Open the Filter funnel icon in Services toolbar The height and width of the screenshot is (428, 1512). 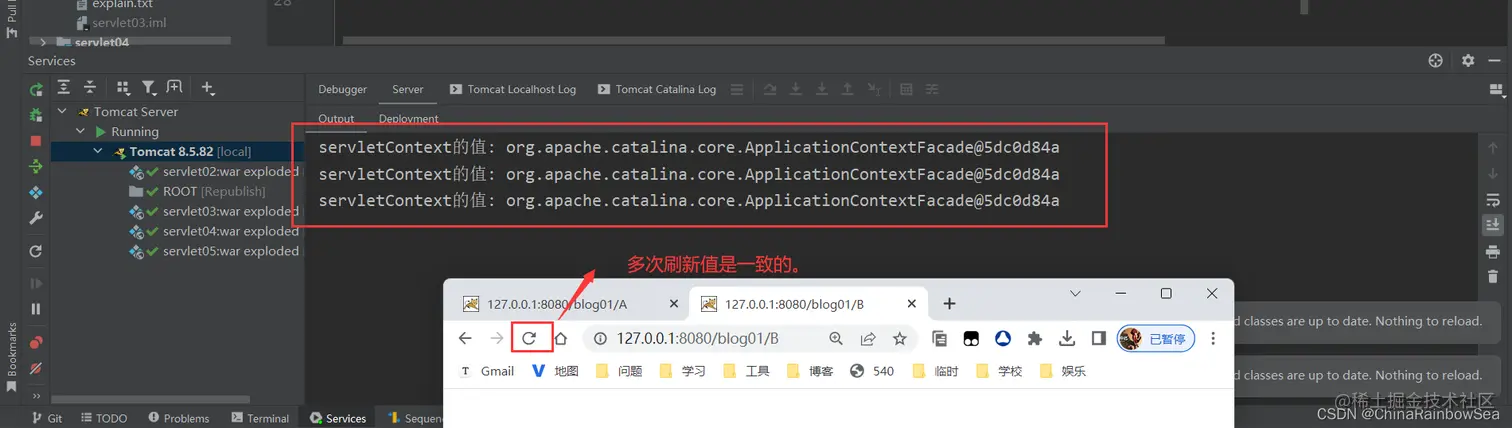[149, 88]
